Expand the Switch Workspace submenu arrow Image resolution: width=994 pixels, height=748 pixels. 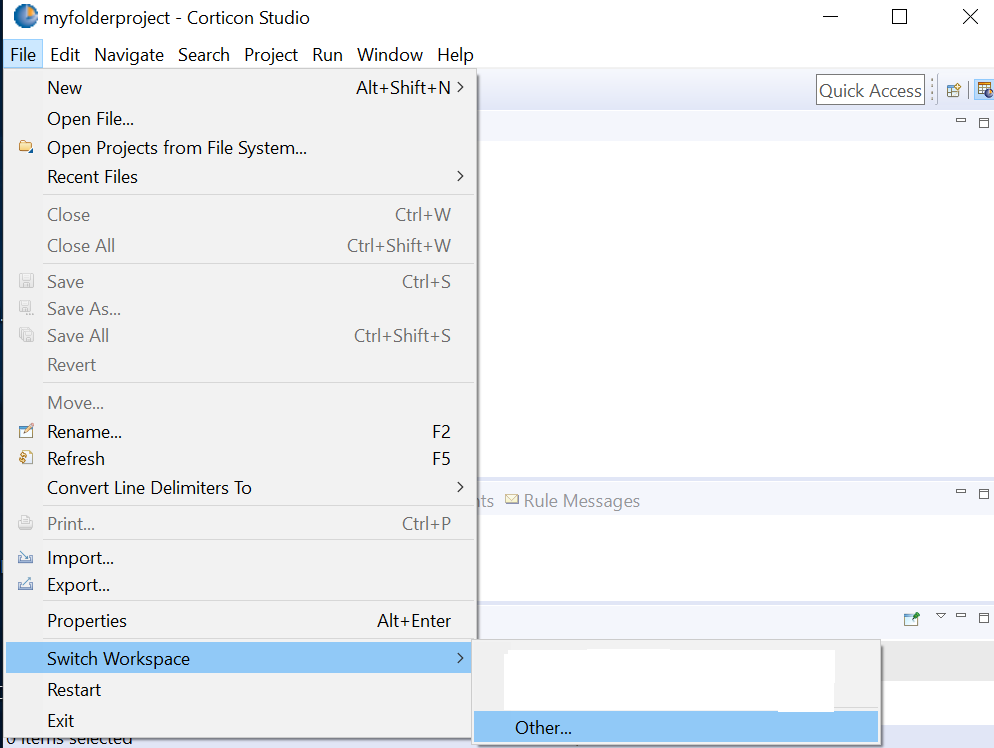pyautogui.click(x=460, y=659)
